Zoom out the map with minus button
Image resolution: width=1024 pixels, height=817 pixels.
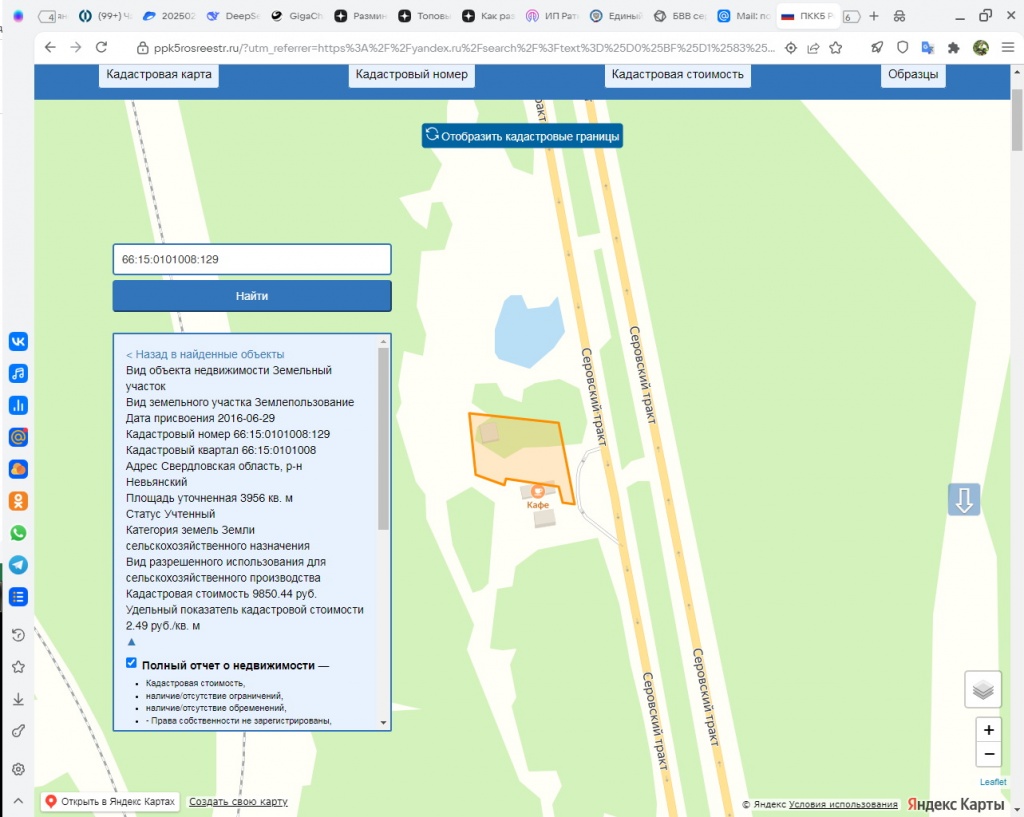click(988, 754)
